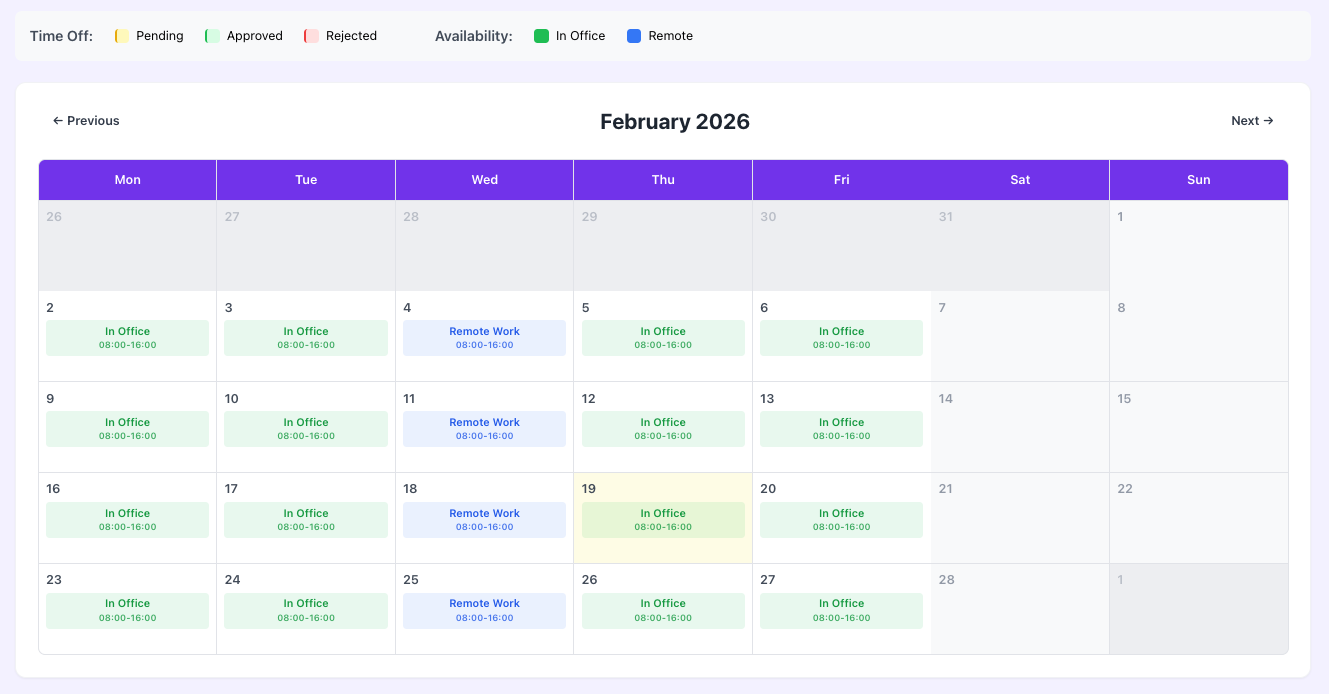Open In Office entry on February 10

[306, 429]
